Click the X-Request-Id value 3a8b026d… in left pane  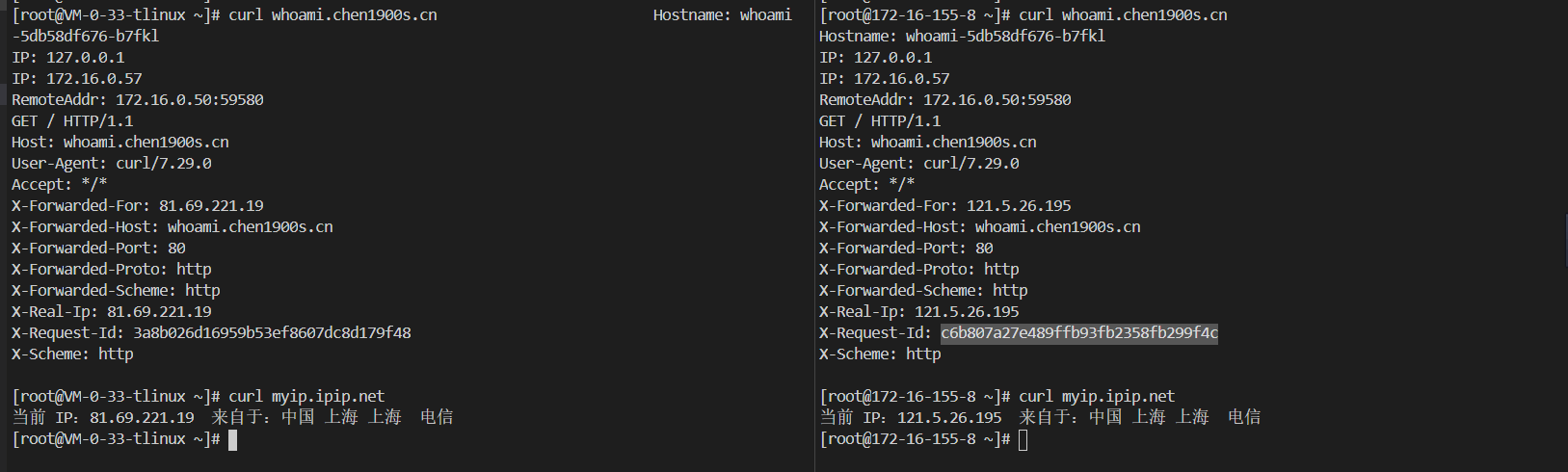click(272, 333)
